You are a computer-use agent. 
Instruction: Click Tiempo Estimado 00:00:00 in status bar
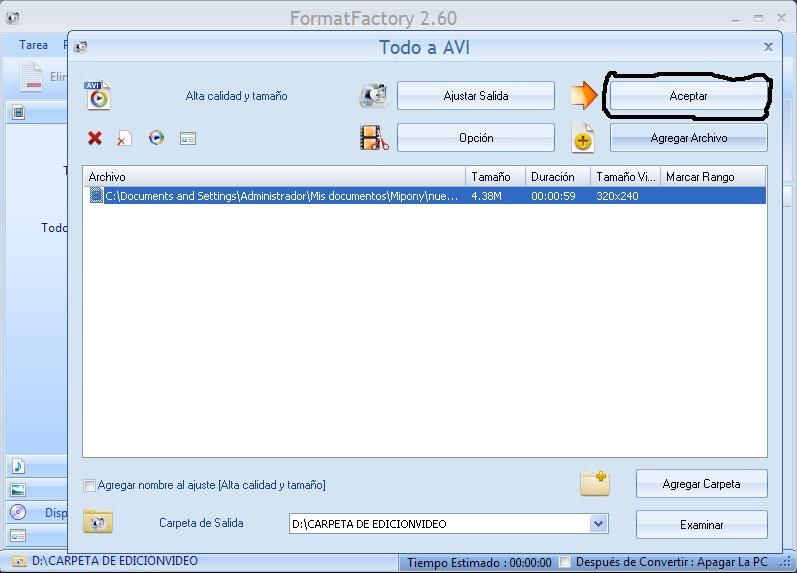click(x=479, y=562)
